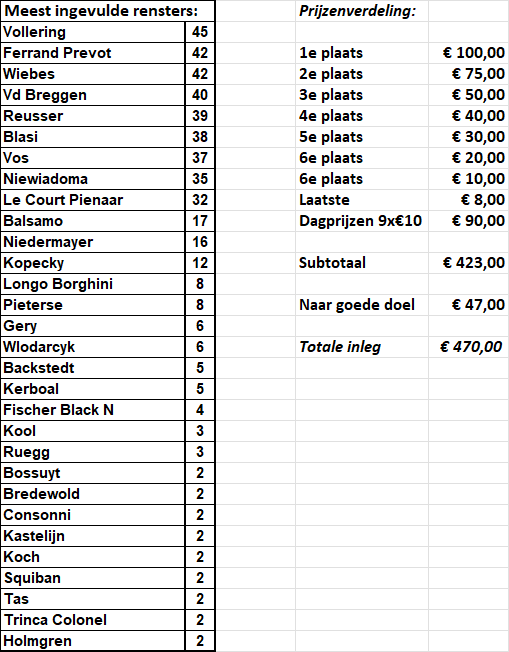This screenshot has height=652, width=509.
Task: Select the Le Court Pienaar cell
Action: click(x=93, y=200)
